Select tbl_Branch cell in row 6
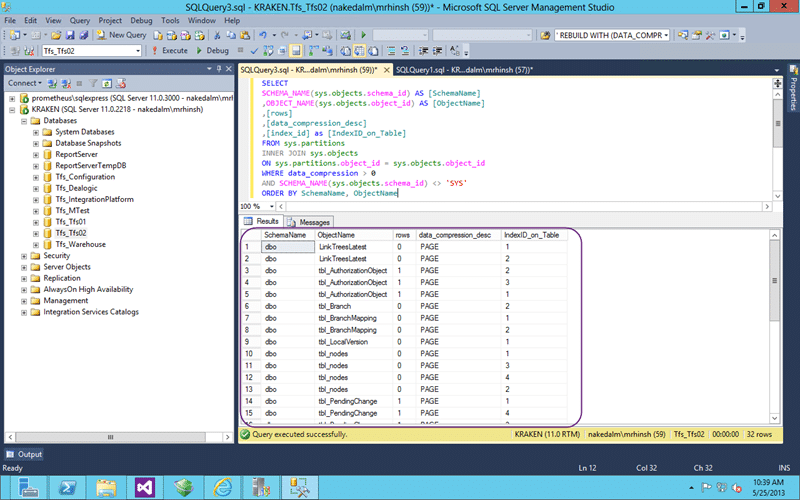 coord(354,306)
